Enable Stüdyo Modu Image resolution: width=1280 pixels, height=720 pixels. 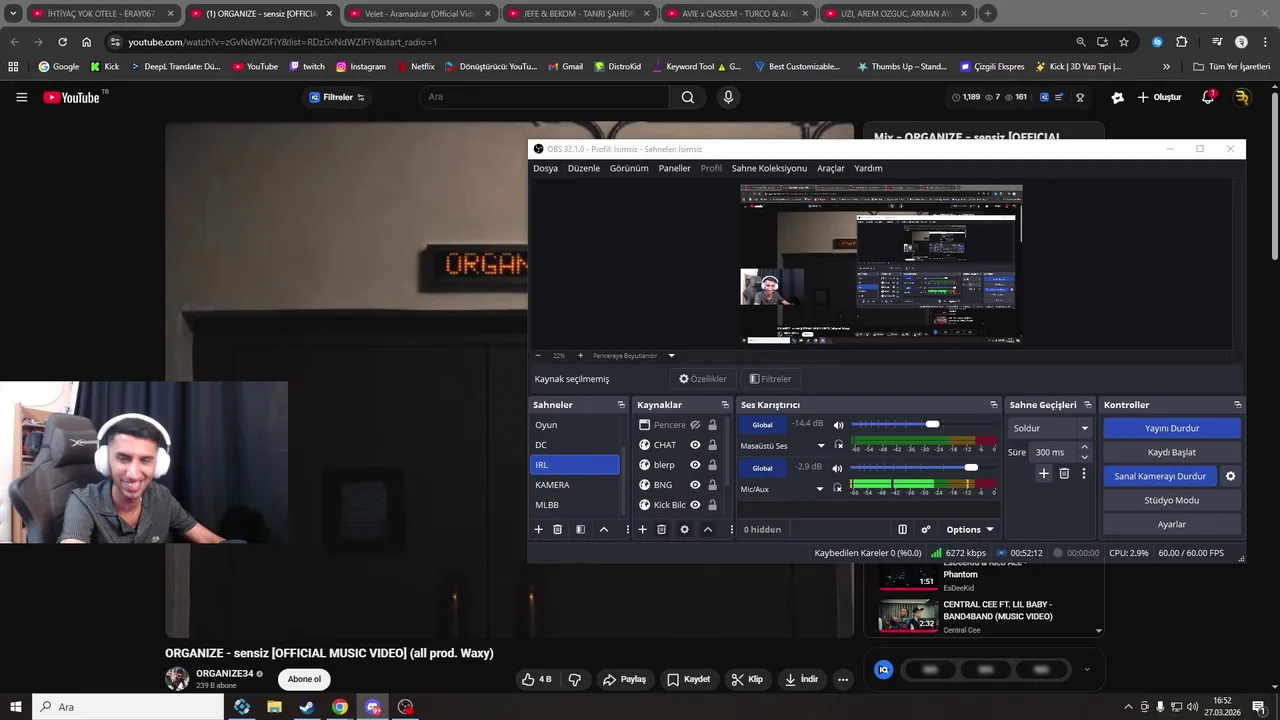tap(1172, 500)
